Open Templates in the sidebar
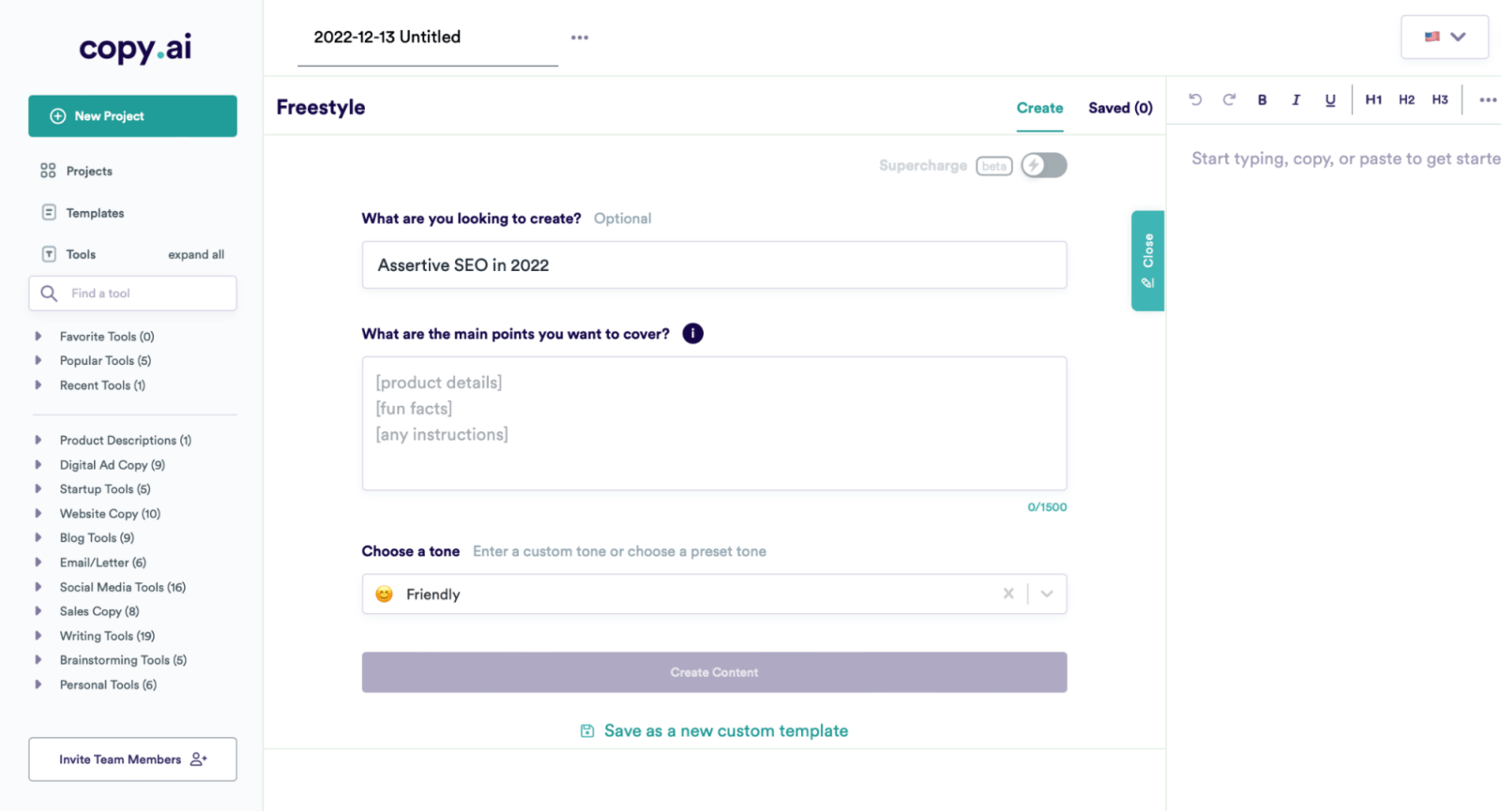This screenshot has height=812, width=1501. click(95, 213)
